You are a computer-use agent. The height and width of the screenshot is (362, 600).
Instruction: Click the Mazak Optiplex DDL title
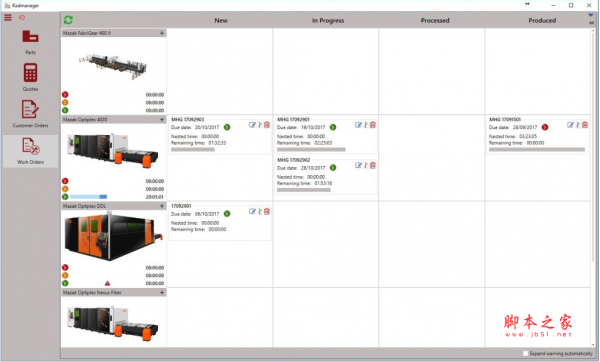[x=85, y=206]
